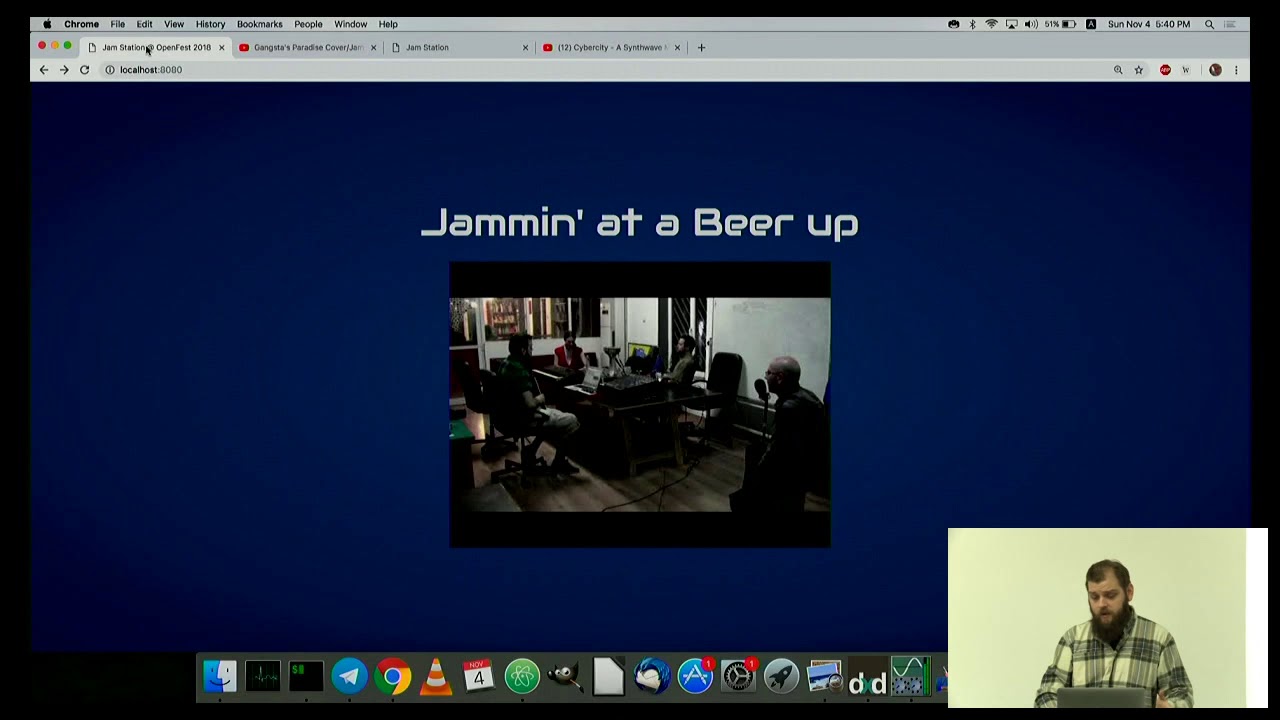Open Activity Monitor in the Dock
The image size is (1280, 720).
[x=263, y=677]
